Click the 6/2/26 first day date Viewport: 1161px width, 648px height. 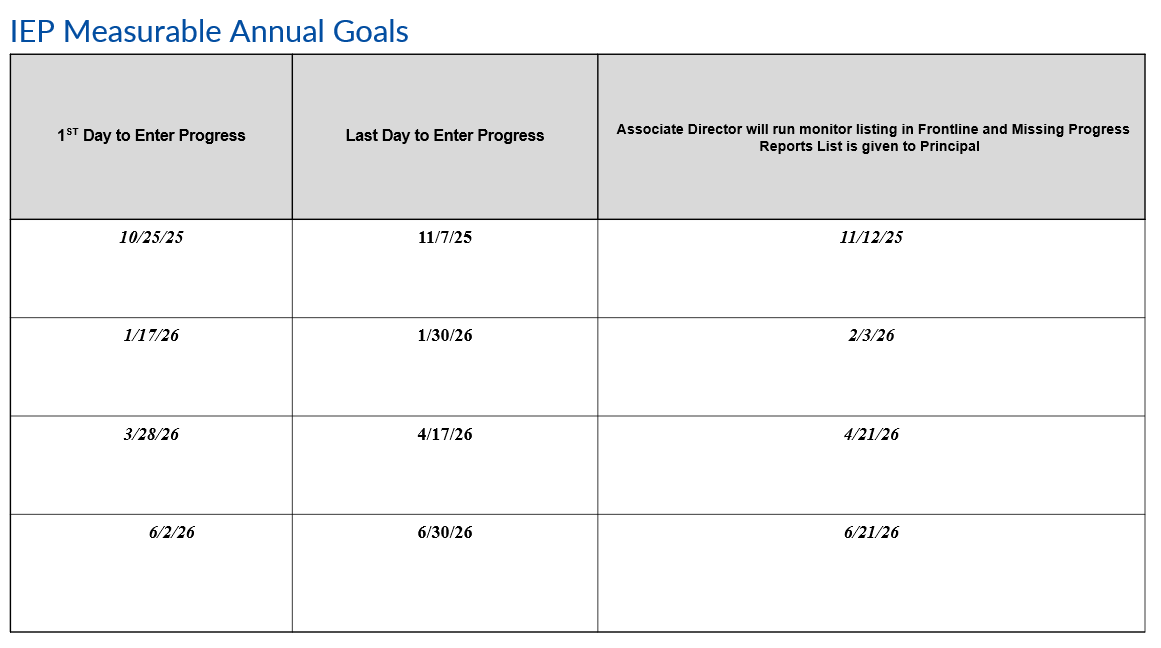[172, 532]
